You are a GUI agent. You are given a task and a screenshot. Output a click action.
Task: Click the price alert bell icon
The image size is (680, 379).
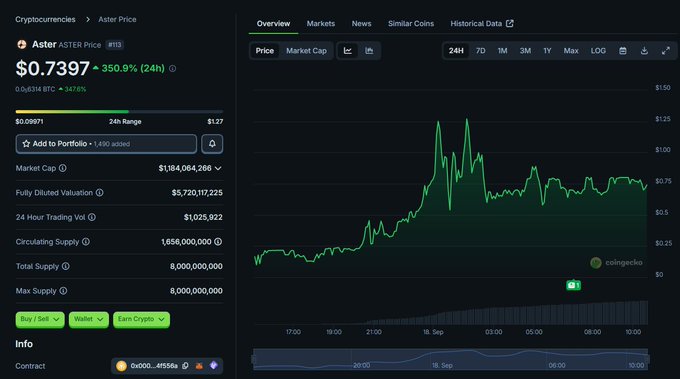coord(212,144)
